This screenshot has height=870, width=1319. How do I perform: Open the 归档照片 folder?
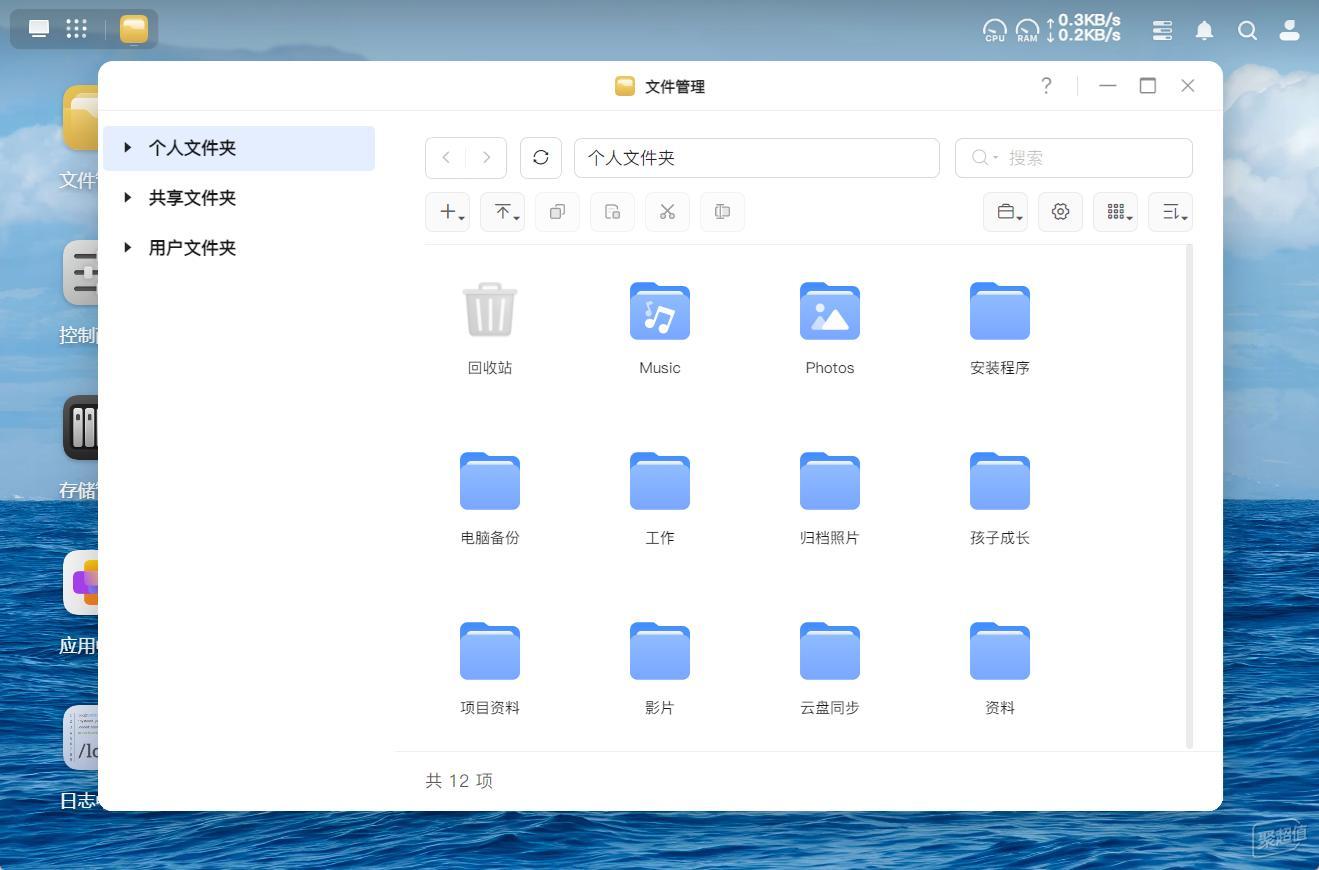click(x=830, y=481)
